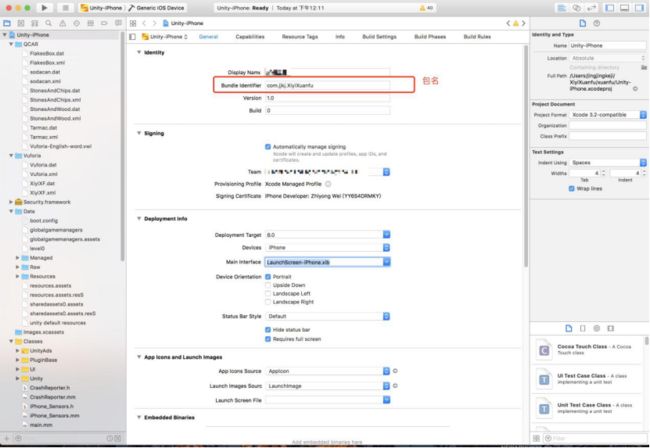Open related items grid in jump bar
The height and width of the screenshot is (448, 650).
(133, 23)
